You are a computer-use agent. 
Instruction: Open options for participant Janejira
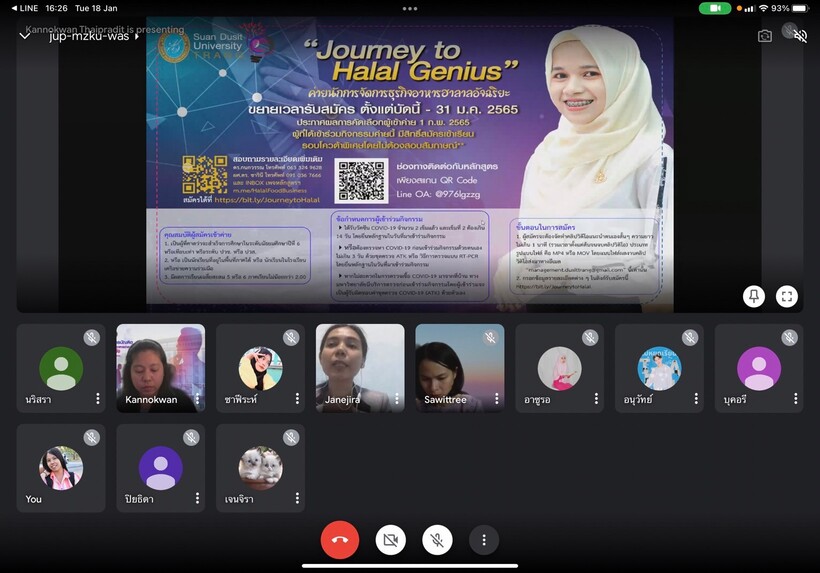[x=397, y=399]
